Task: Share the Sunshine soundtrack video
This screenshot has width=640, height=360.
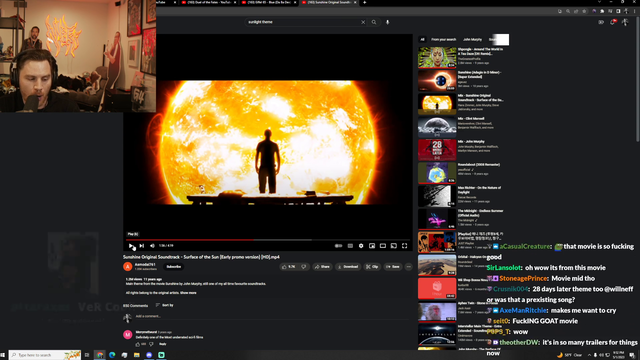Action: 322,267
